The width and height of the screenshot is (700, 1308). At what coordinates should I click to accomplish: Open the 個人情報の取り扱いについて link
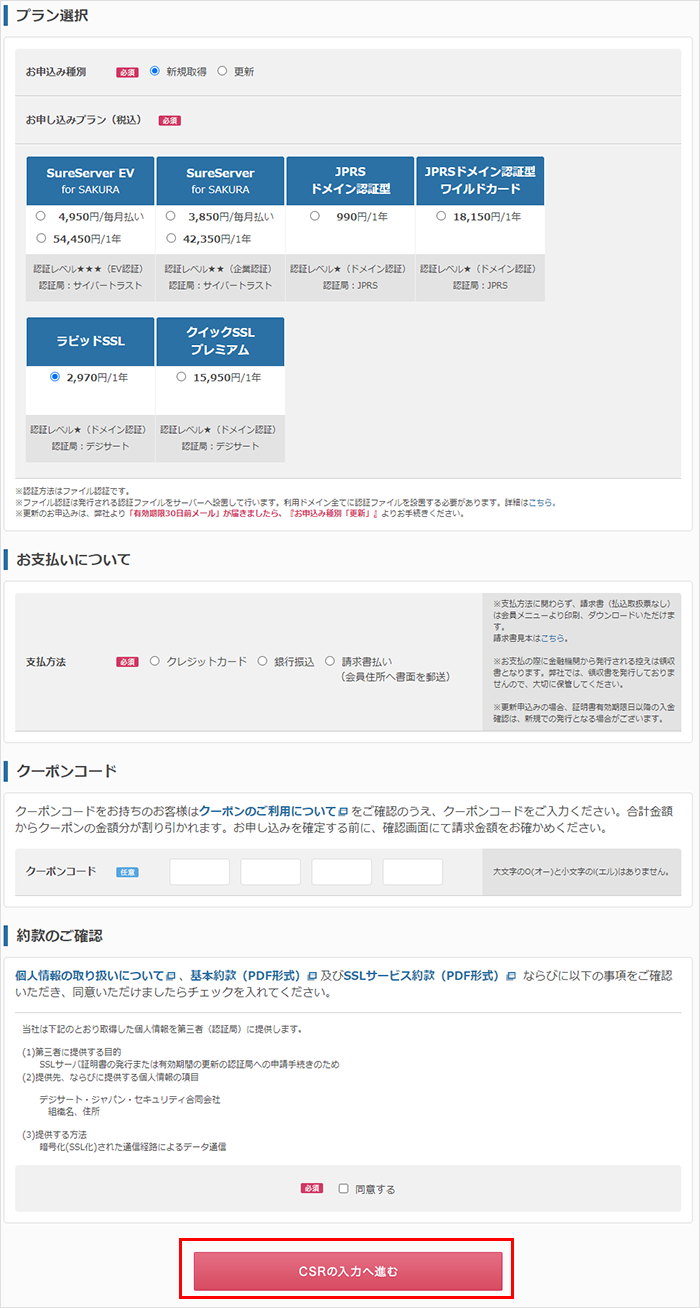coord(89,975)
